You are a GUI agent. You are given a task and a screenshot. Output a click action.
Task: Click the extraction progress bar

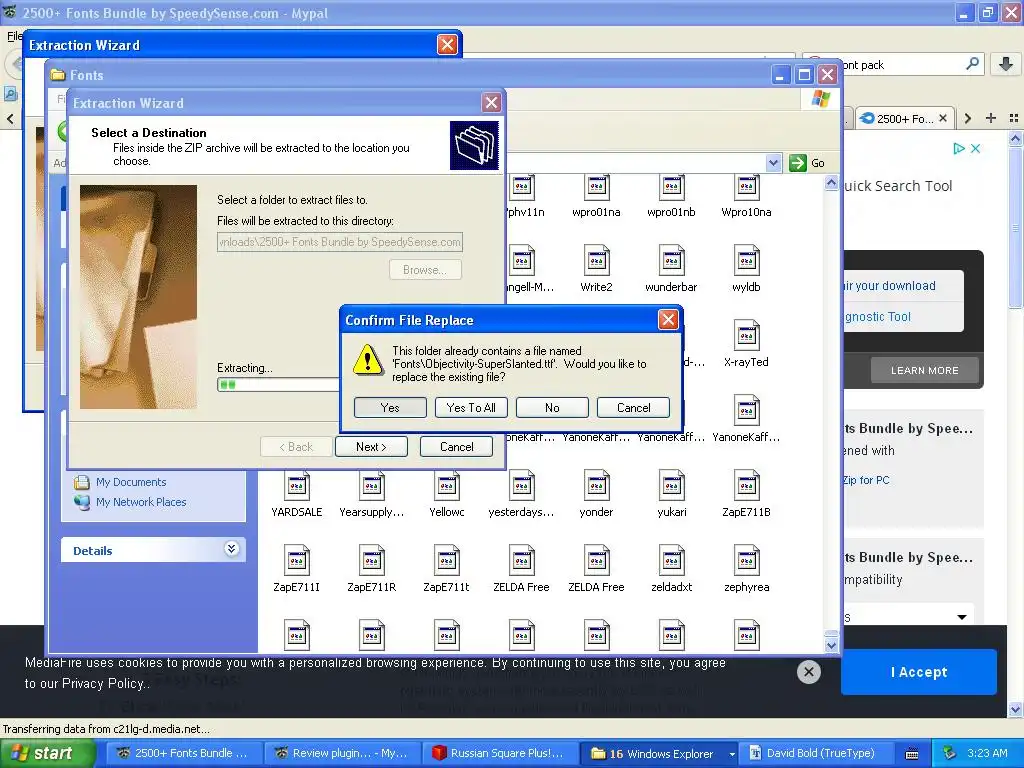(278, 385)
